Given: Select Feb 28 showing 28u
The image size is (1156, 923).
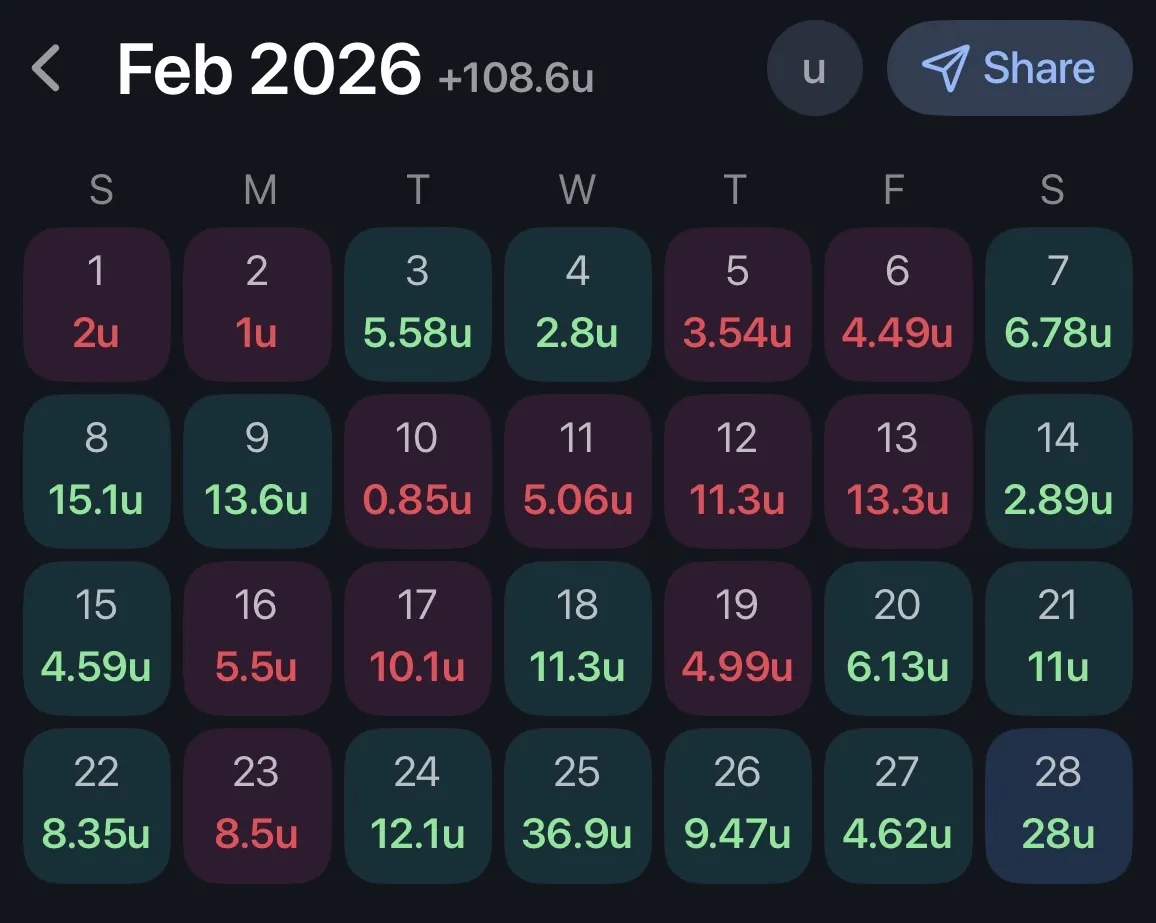Looking at the screenshot, I should [x=1058, y=805].
